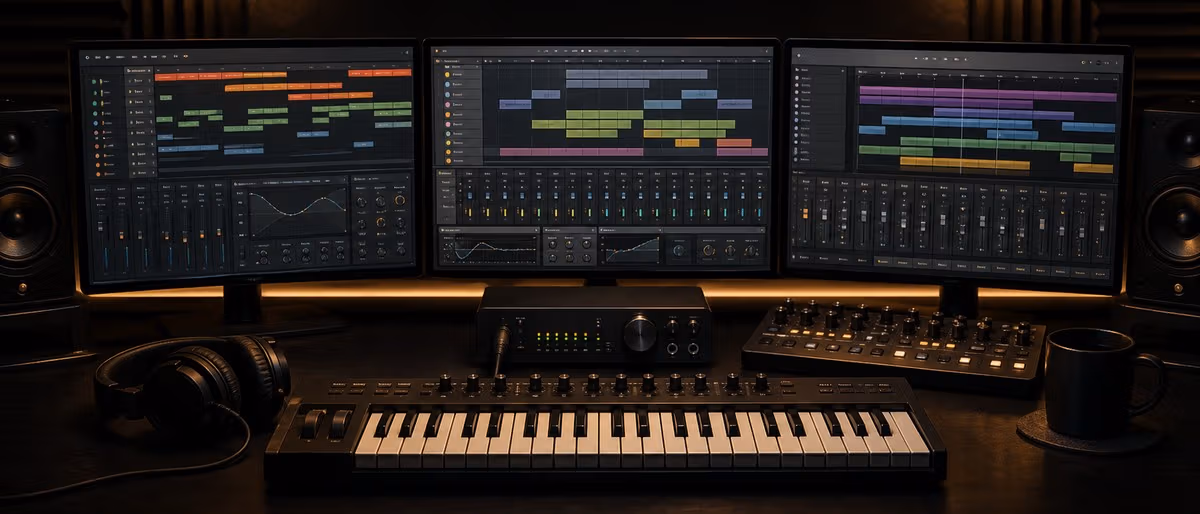The height and width of the screenshot is (514, 1200).
Task: Select the long orange clip on the left monitor's top track
Action: (221, 76)
